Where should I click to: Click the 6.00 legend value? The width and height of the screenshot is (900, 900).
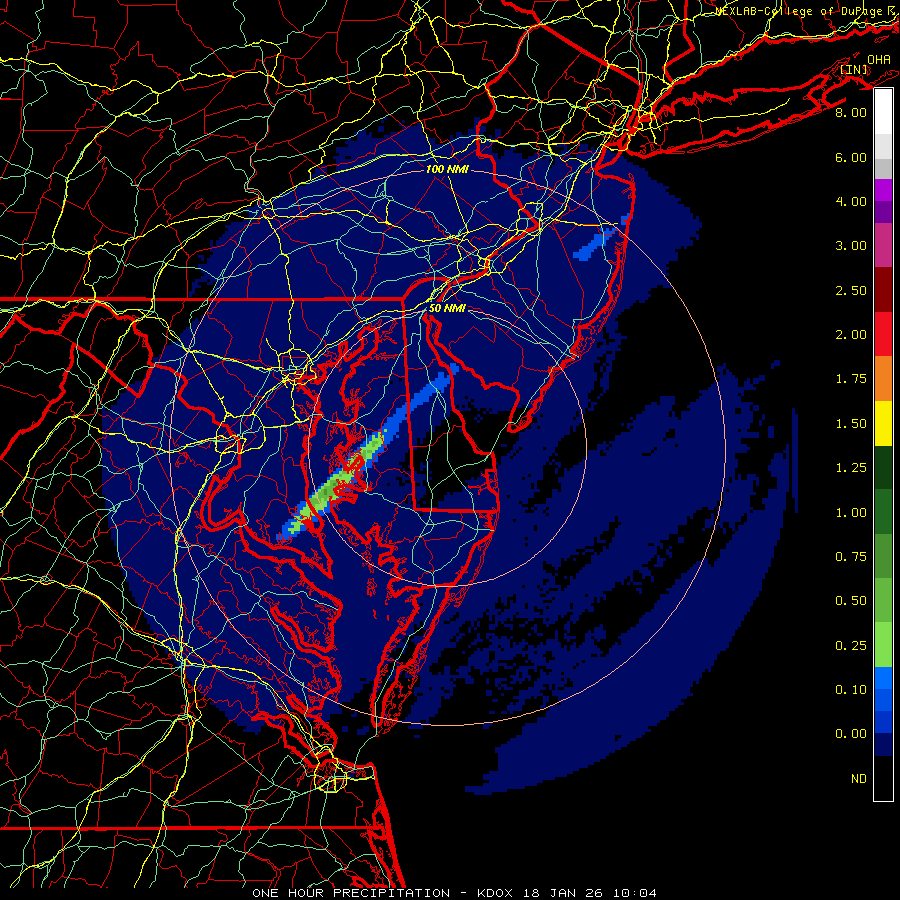coord(851,157)
